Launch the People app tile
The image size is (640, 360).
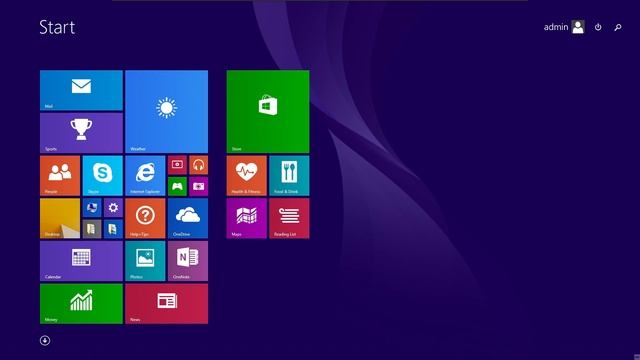(x=60, y=176)
